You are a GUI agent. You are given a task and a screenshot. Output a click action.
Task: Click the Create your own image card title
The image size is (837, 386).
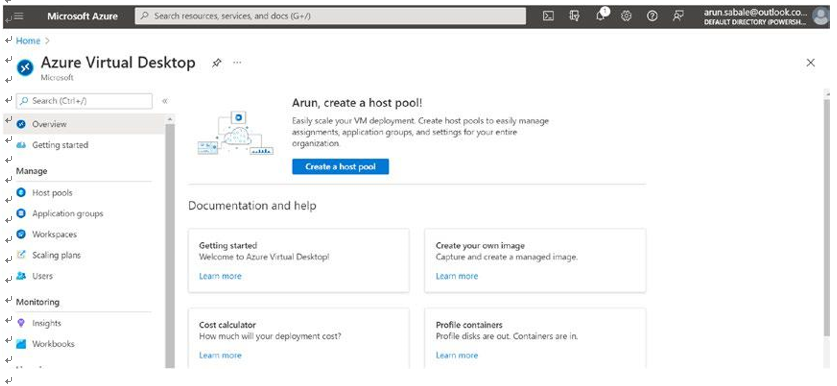coord(480,246)
